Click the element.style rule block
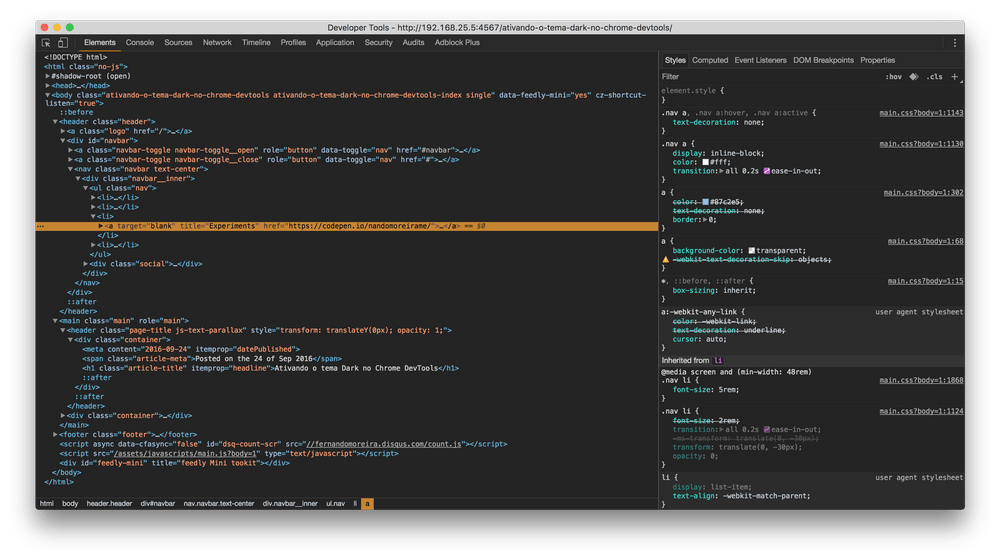1000x560 pixels. click(x=812, y=95)
